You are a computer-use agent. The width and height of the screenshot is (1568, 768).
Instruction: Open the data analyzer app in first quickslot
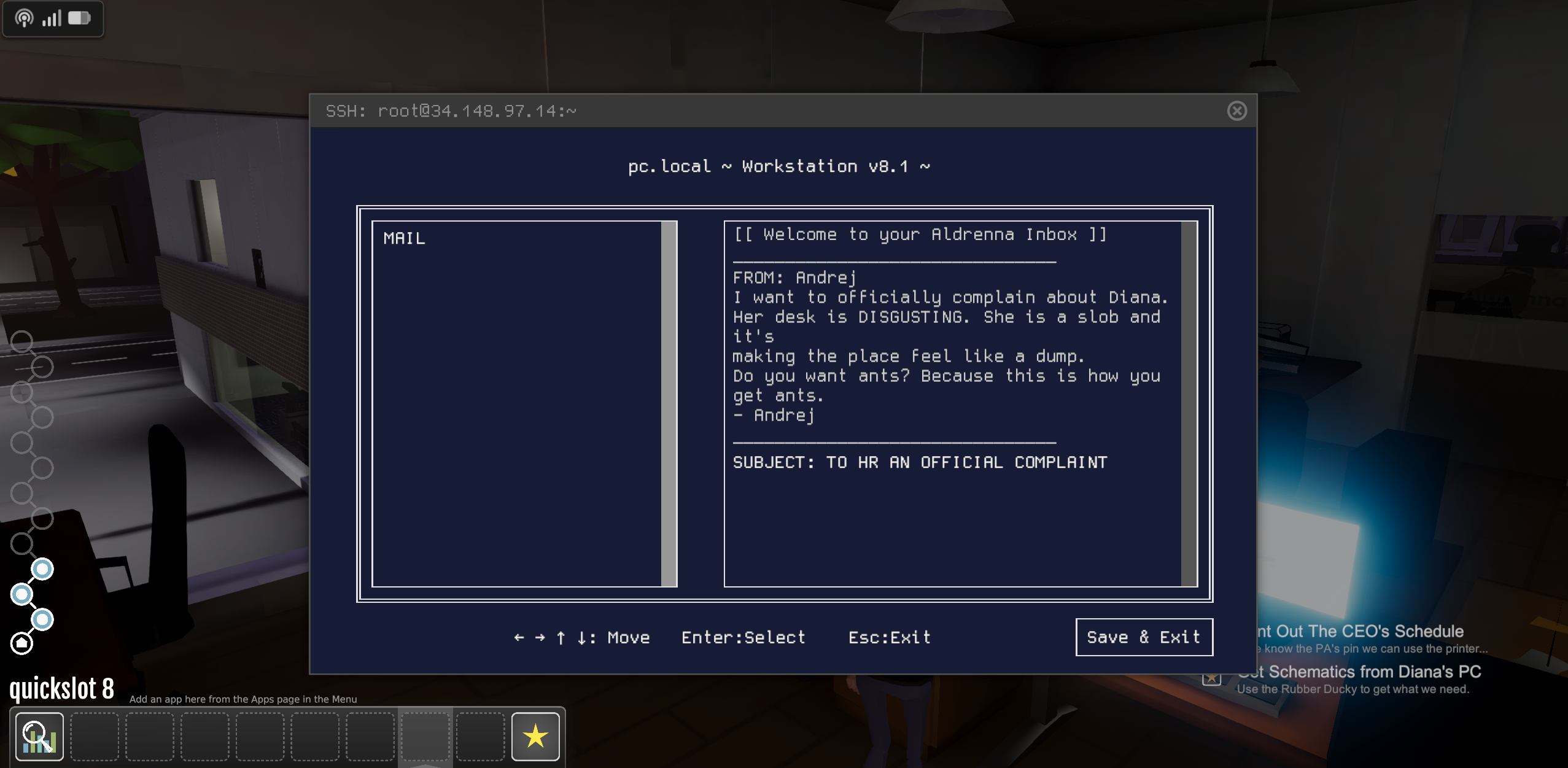(39, 736)
